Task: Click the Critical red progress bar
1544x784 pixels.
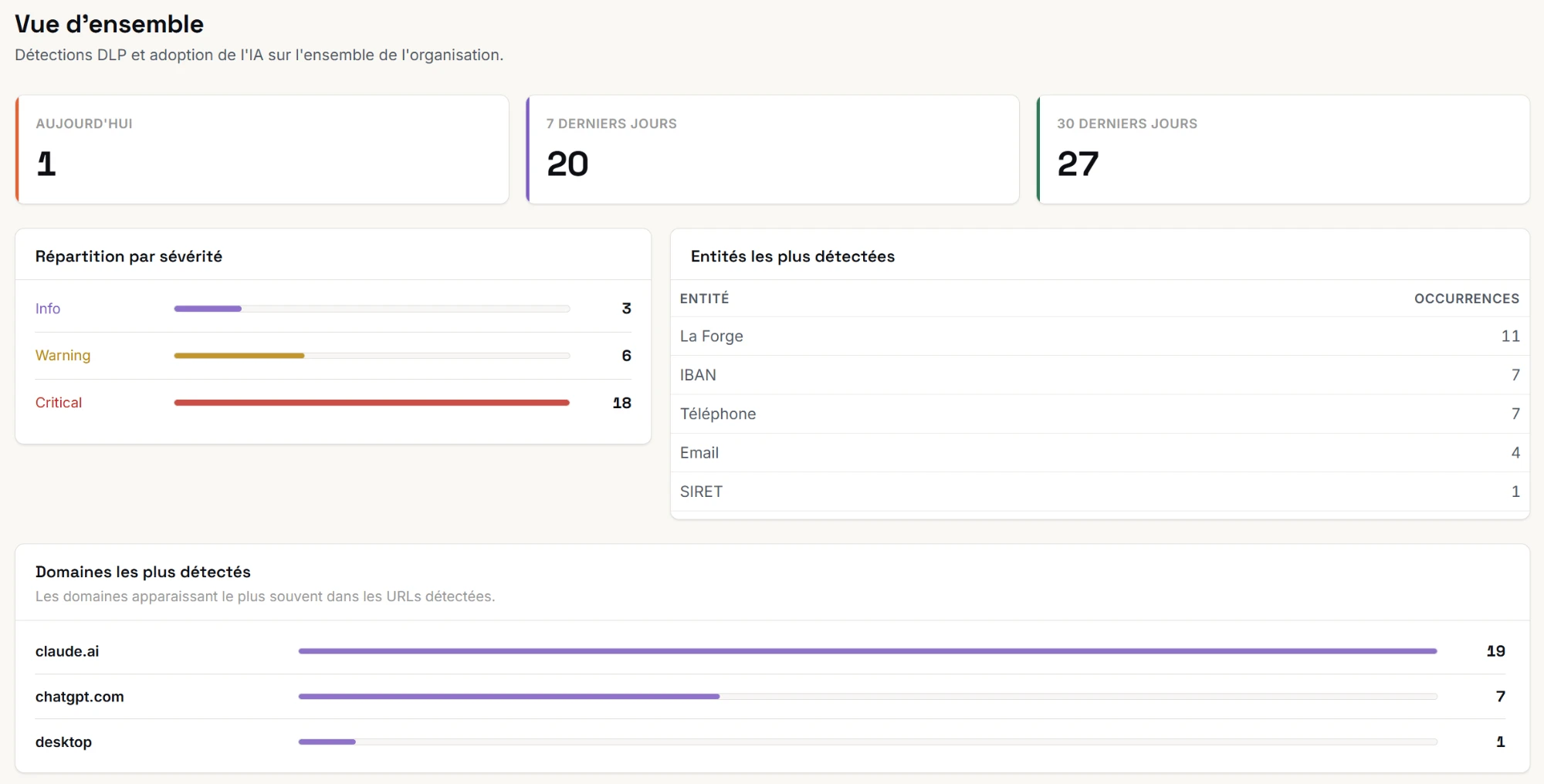Action: pyautogui.click(x=372, y=403)
